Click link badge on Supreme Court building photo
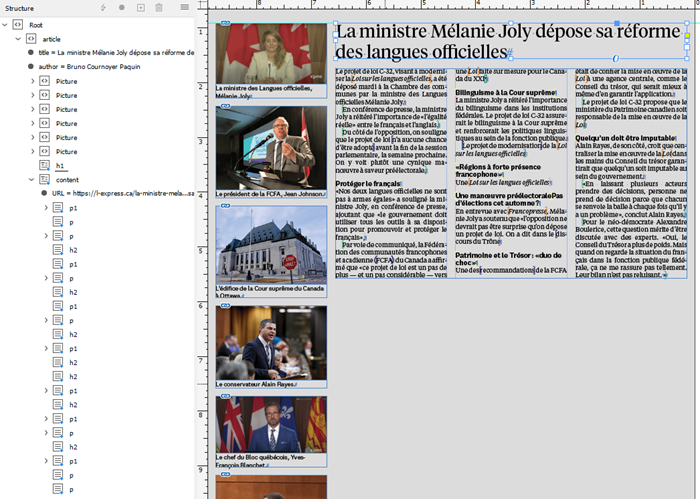Viewport: 700px width, 499px height. pyautogui.click(x=226, y=206)
